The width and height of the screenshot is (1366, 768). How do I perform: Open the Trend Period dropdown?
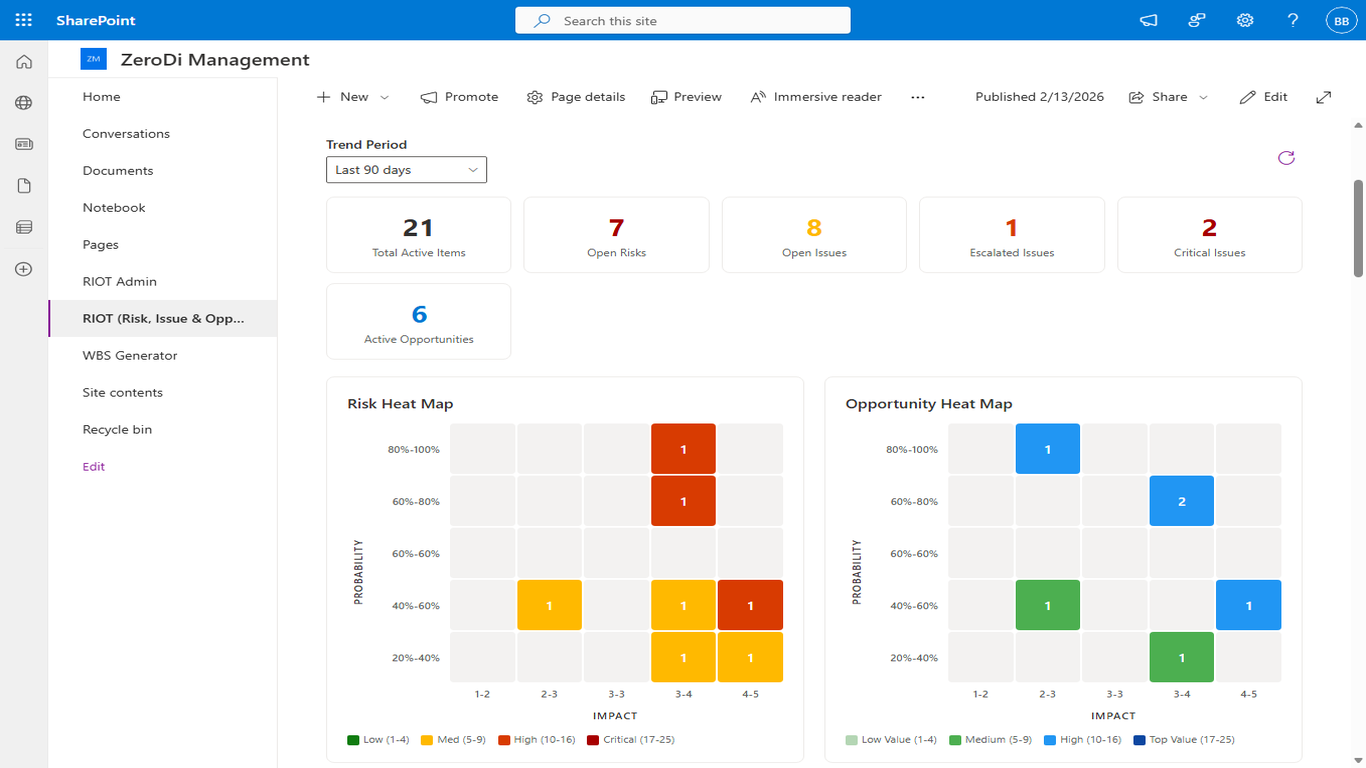(406, 169)
